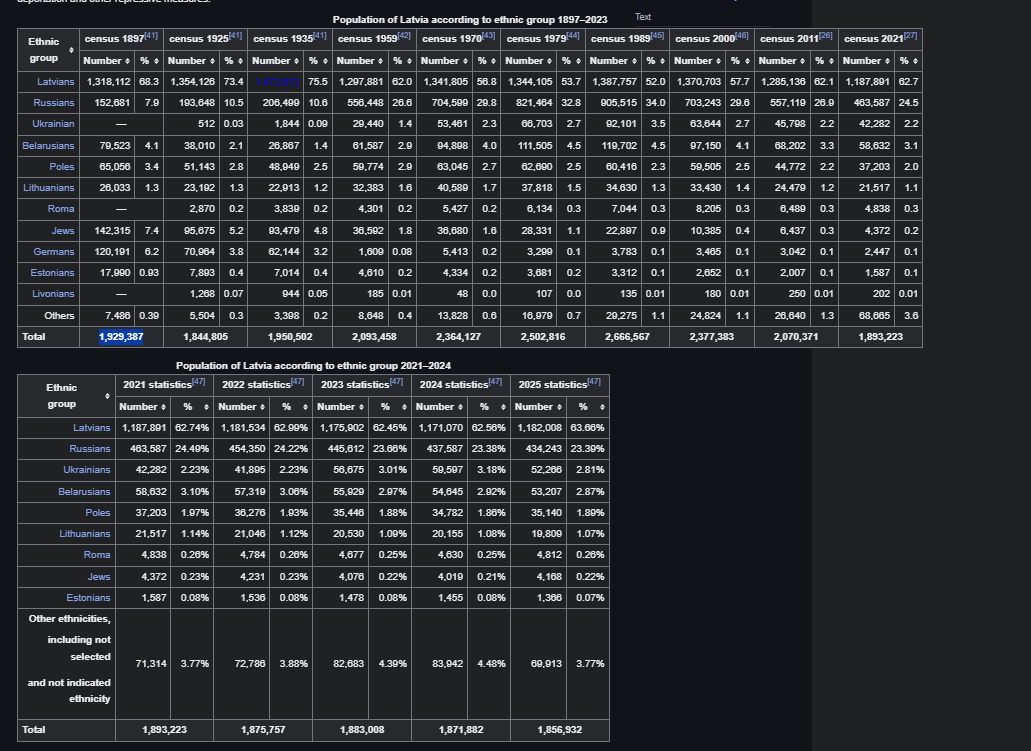Sort by census 1897 % column
1031x751 pixels.
point(149,61)
